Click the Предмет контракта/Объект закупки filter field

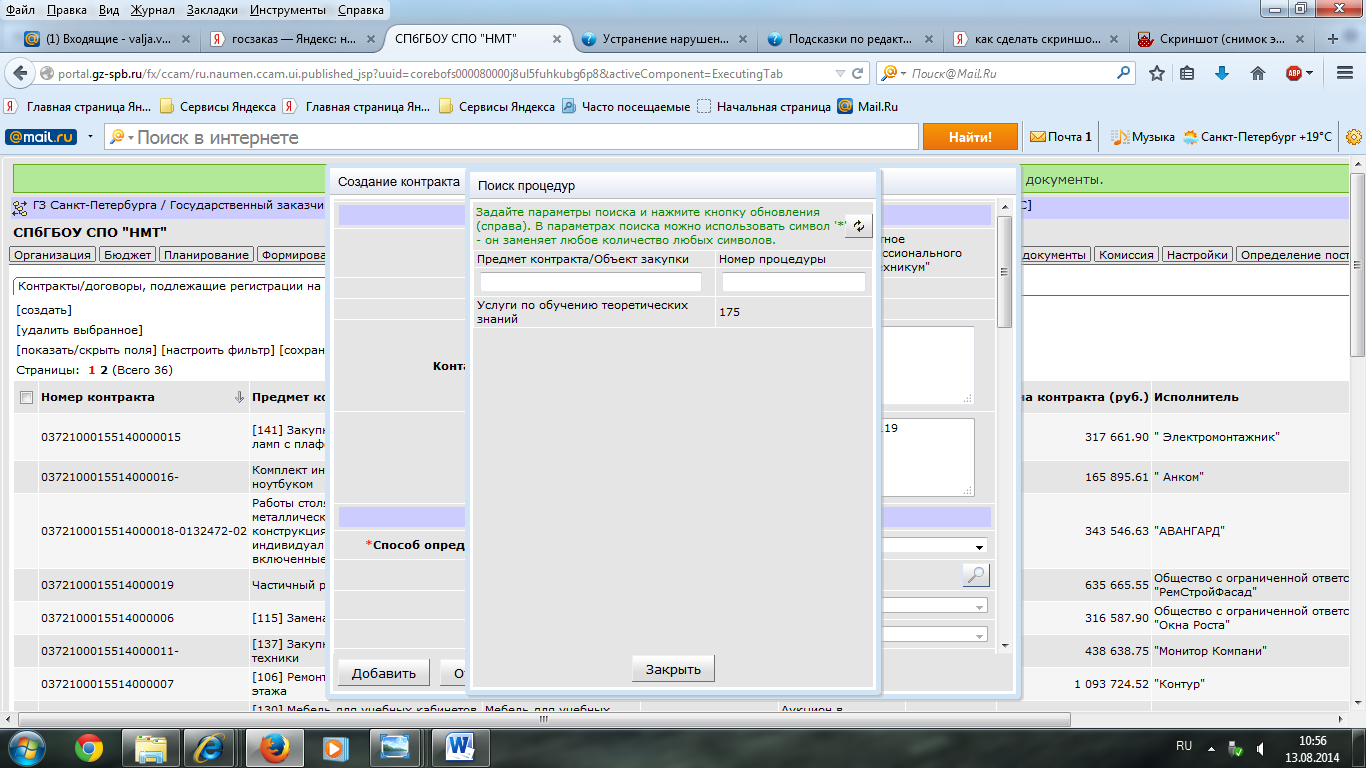coord(591,282)
